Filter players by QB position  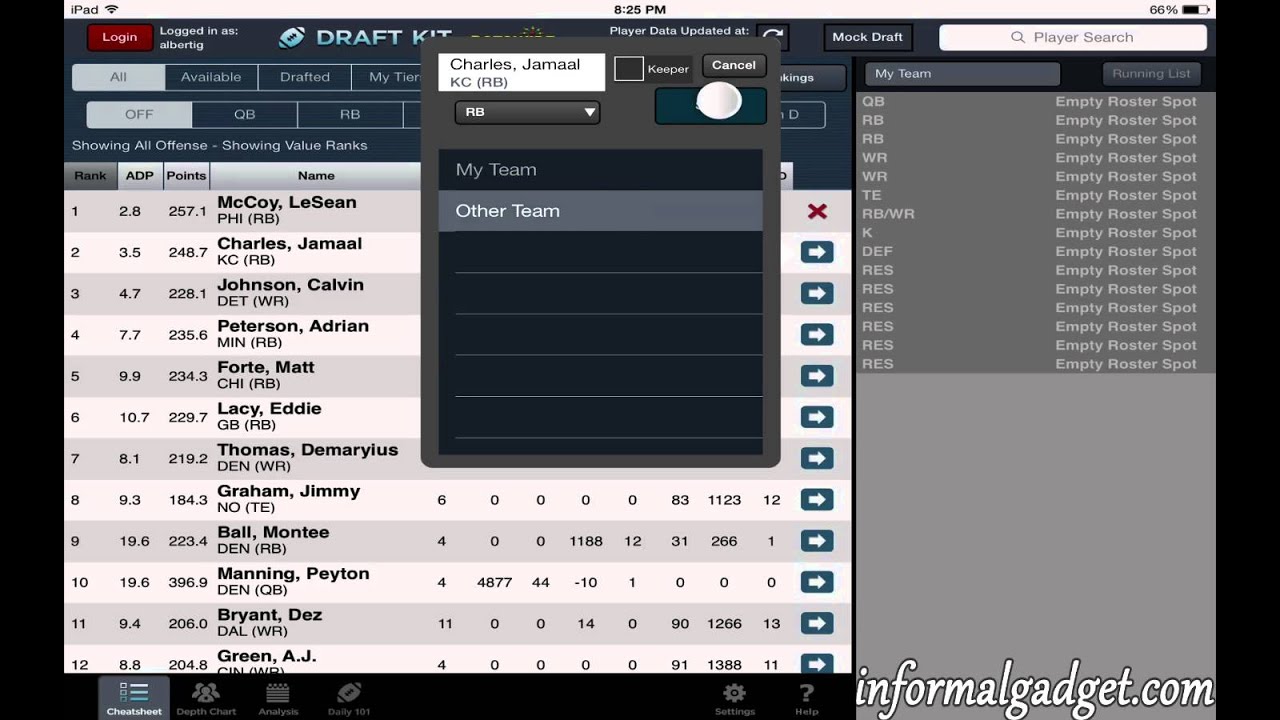click(244, 114)
